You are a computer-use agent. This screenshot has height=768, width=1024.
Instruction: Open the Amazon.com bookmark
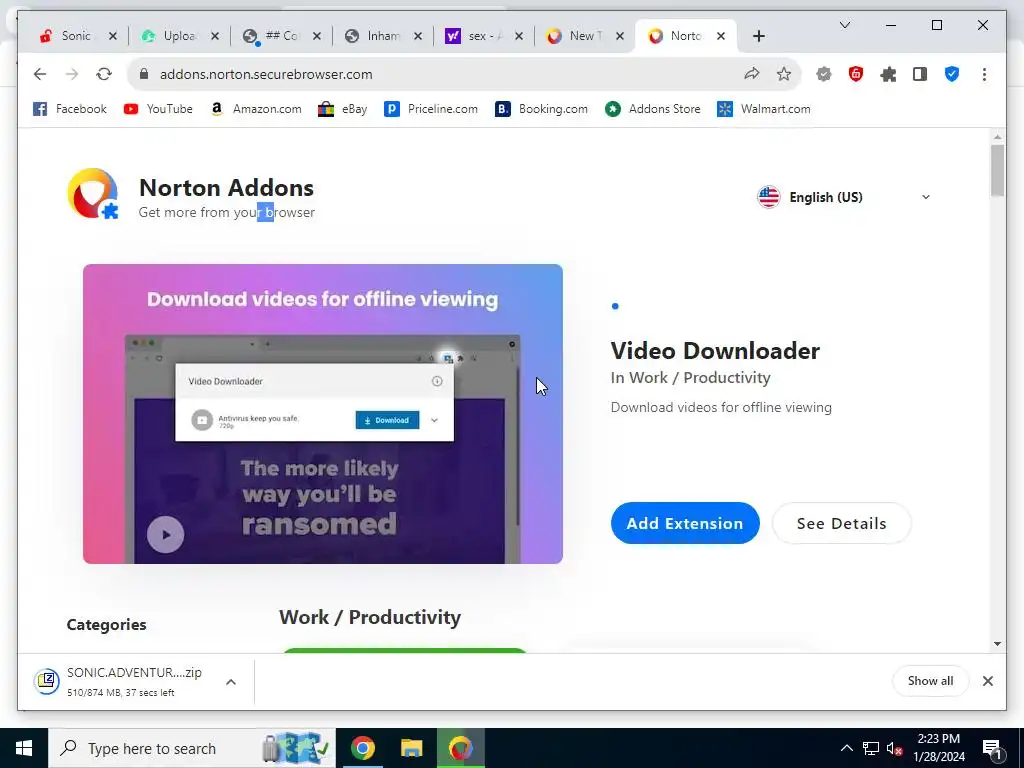(256, 109)
